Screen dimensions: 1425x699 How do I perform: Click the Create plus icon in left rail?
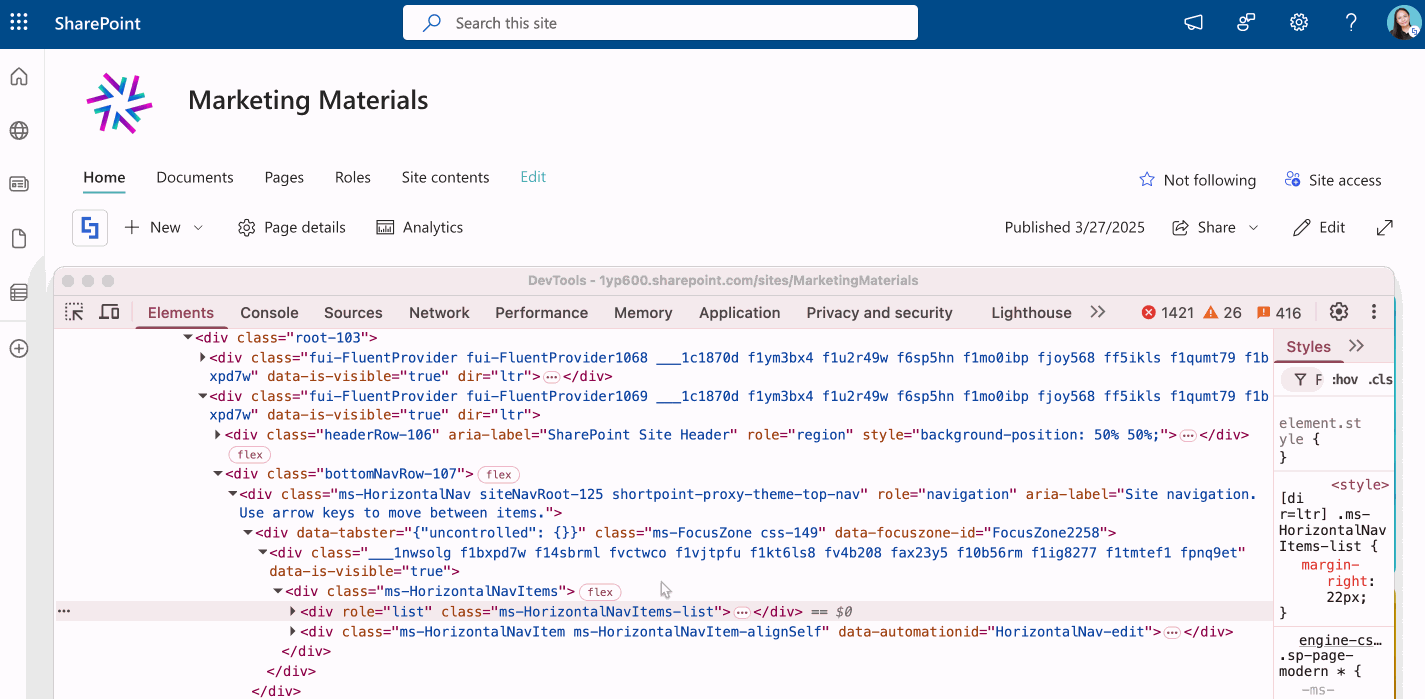pyautogui.click(x=19, y=349)
